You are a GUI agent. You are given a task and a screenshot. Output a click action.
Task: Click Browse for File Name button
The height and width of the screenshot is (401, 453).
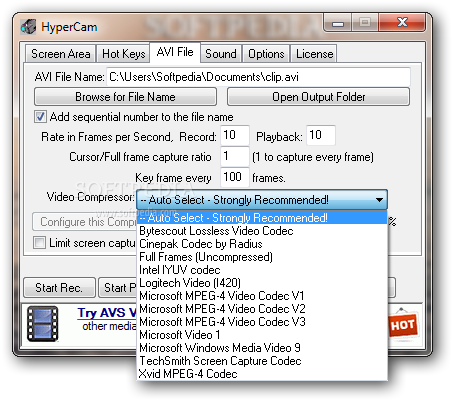coord(125,97)
